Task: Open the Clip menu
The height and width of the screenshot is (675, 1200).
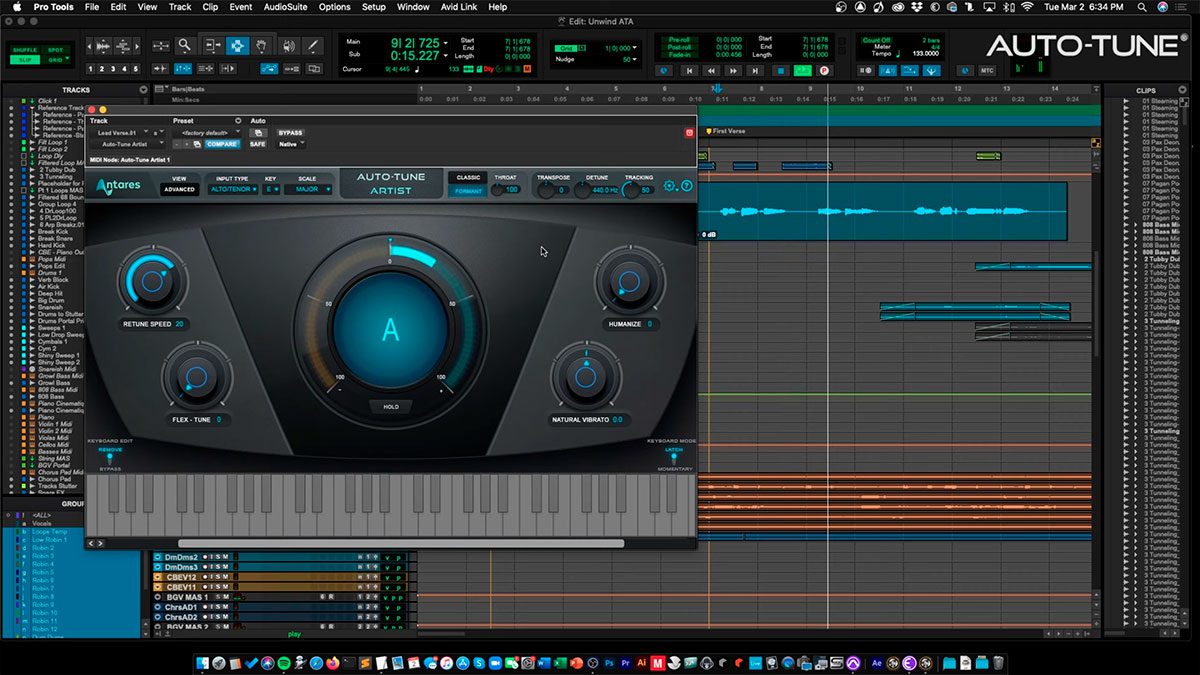Action: pos(210,6)
